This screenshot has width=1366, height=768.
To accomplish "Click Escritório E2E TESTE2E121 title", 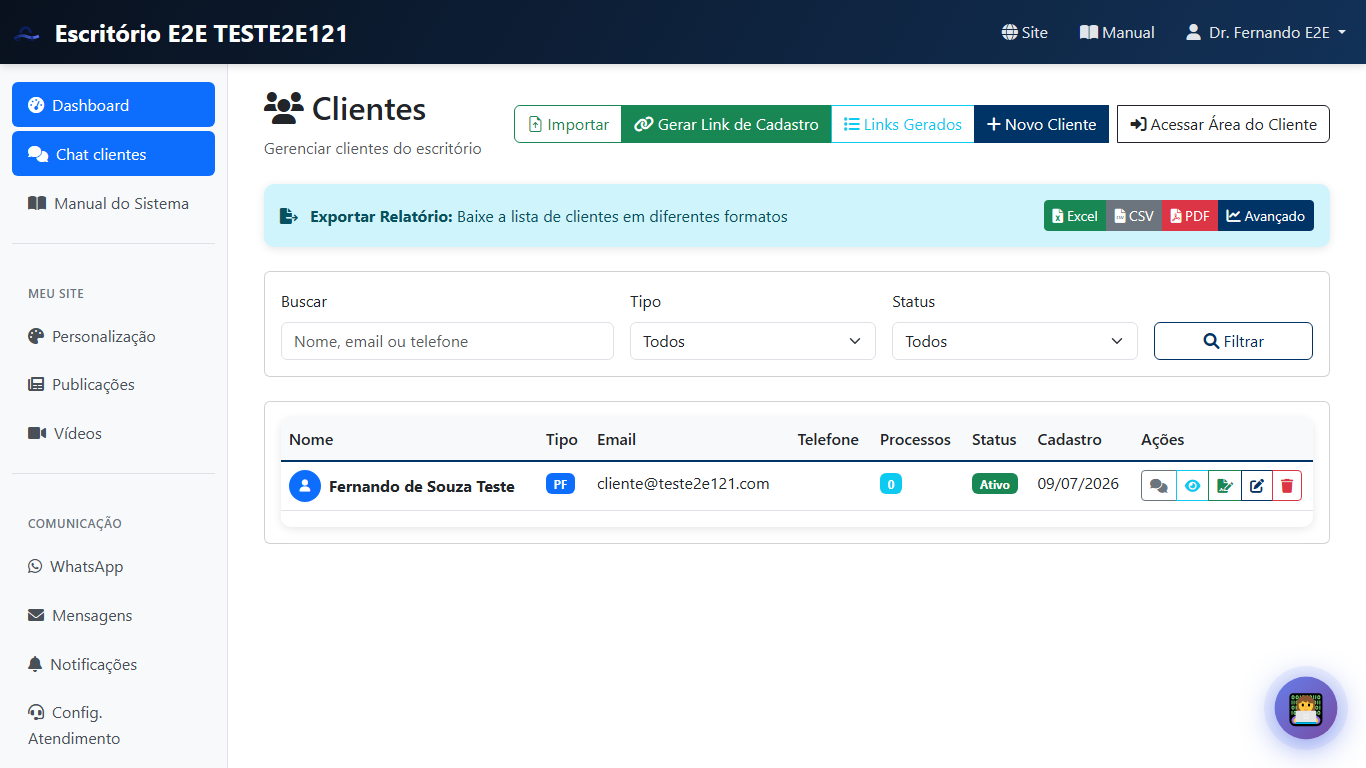I will 201,33.
